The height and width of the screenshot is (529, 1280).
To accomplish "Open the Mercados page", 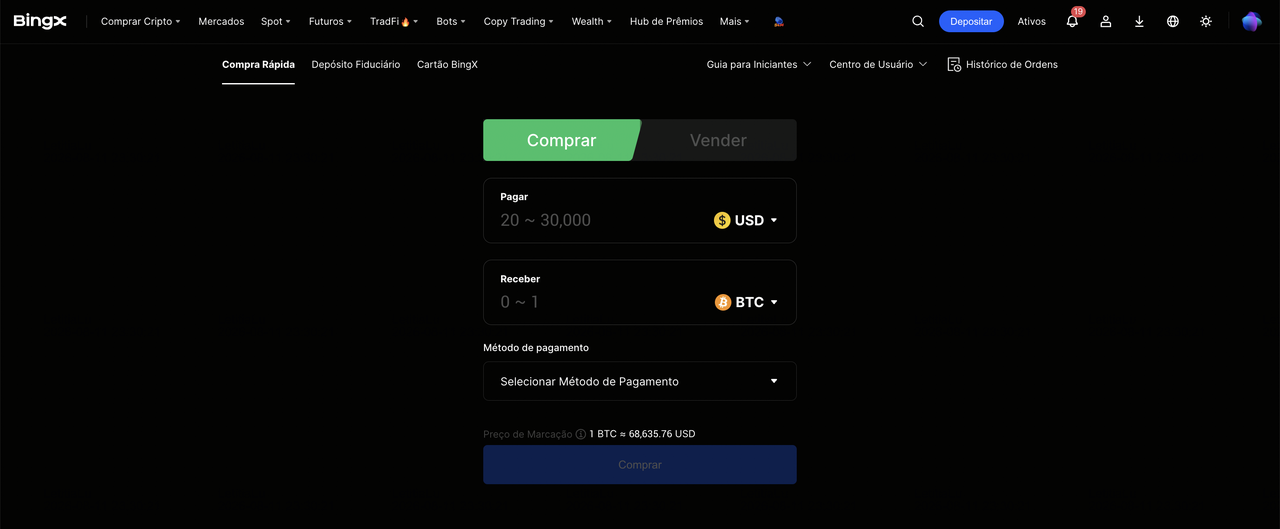I will 221,21.
